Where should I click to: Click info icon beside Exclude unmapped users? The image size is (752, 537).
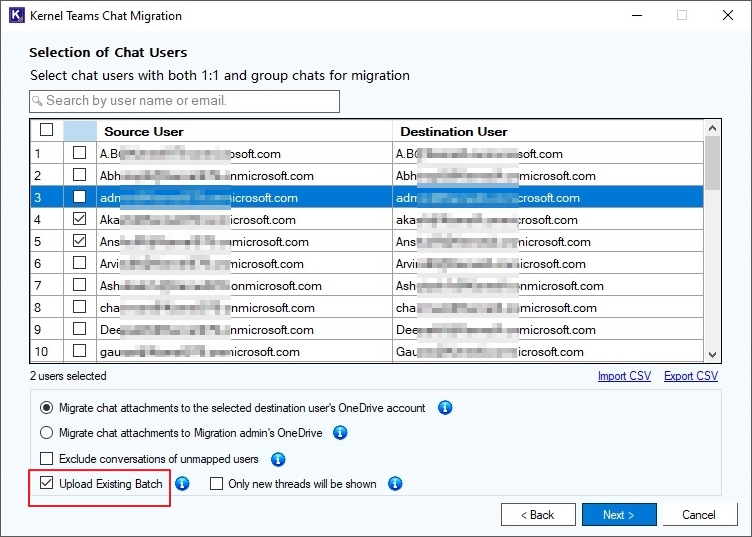tap(278, 459)
